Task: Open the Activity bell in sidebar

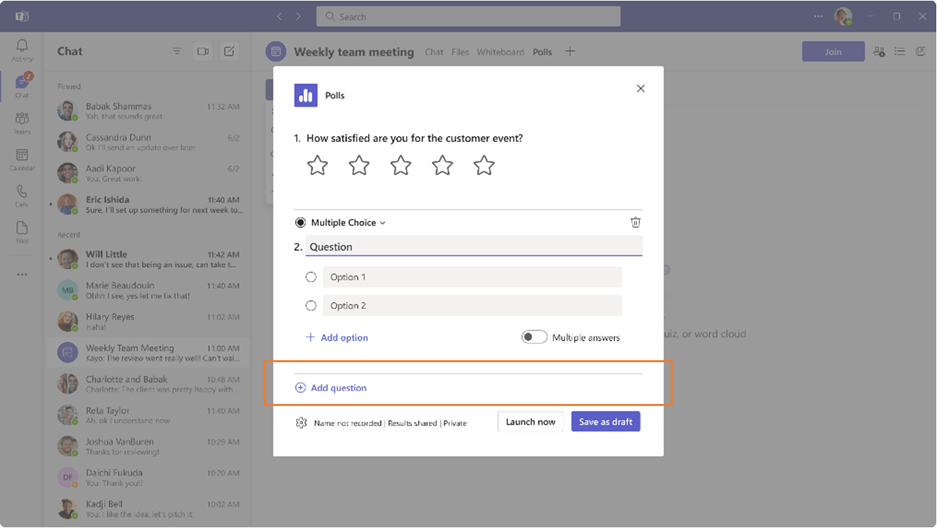Action: 22,50
